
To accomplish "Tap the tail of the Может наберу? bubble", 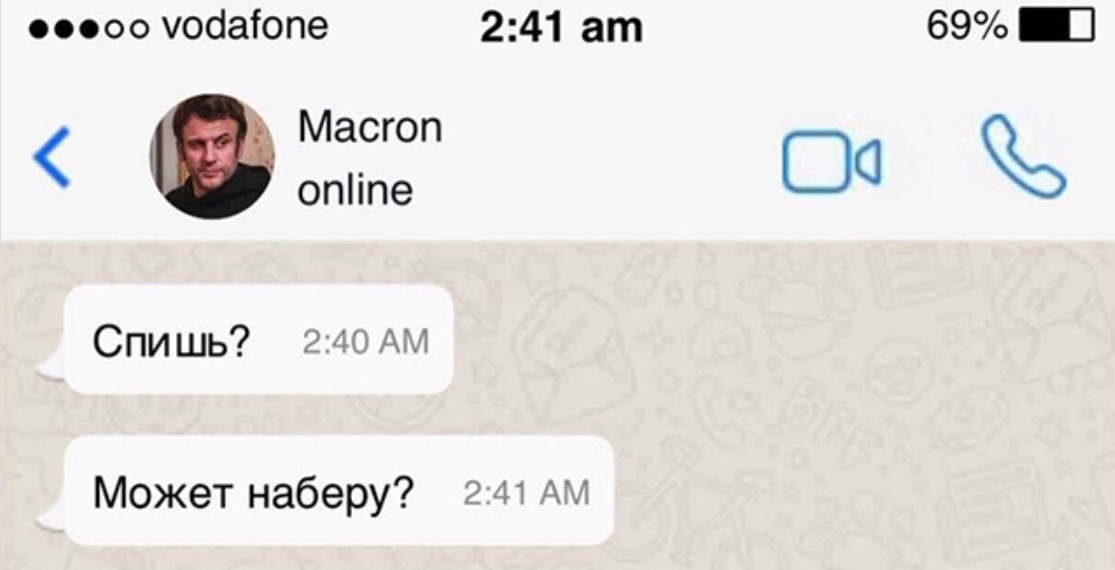I will click(51, 516).
